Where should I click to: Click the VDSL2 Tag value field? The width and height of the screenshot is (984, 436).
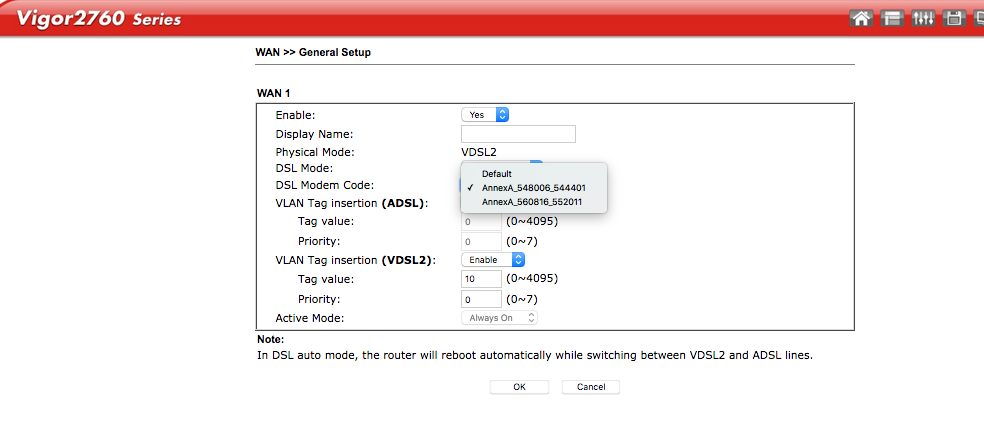pyautogui.click(x=481, y=279)
